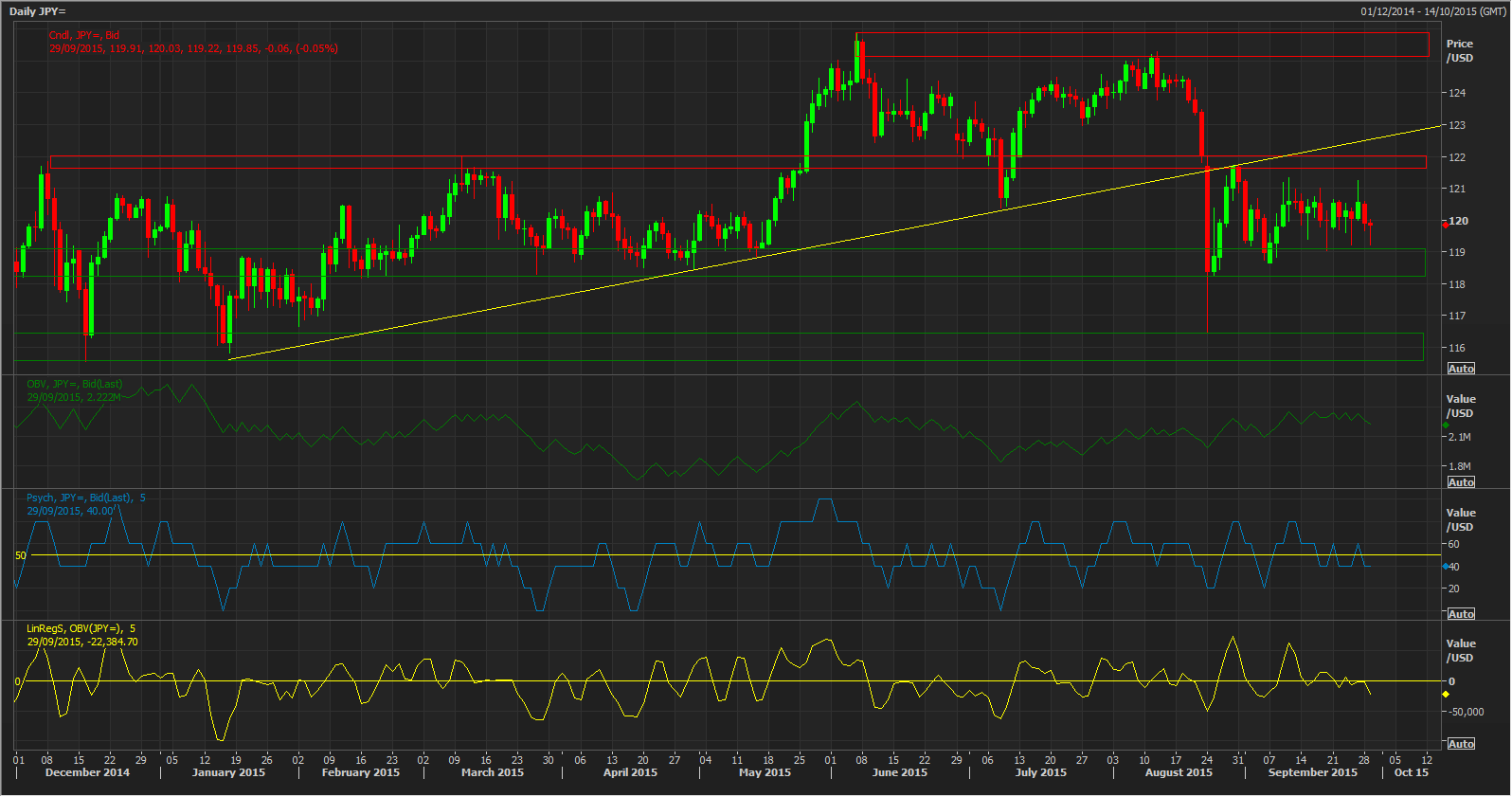Select the 'OBV, JPY=, Bid(Last)' legend label
1512x797 pixels.
[74, 384]
